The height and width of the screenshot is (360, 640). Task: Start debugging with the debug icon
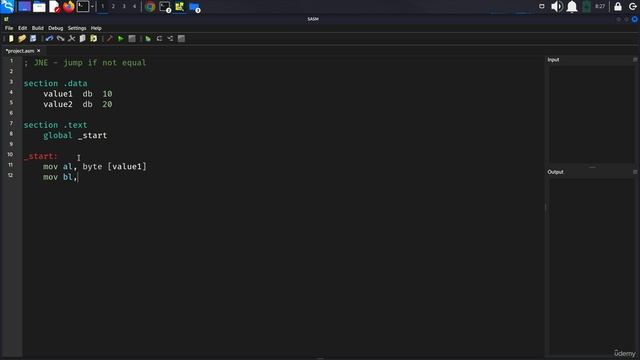(x=148, y=38)
